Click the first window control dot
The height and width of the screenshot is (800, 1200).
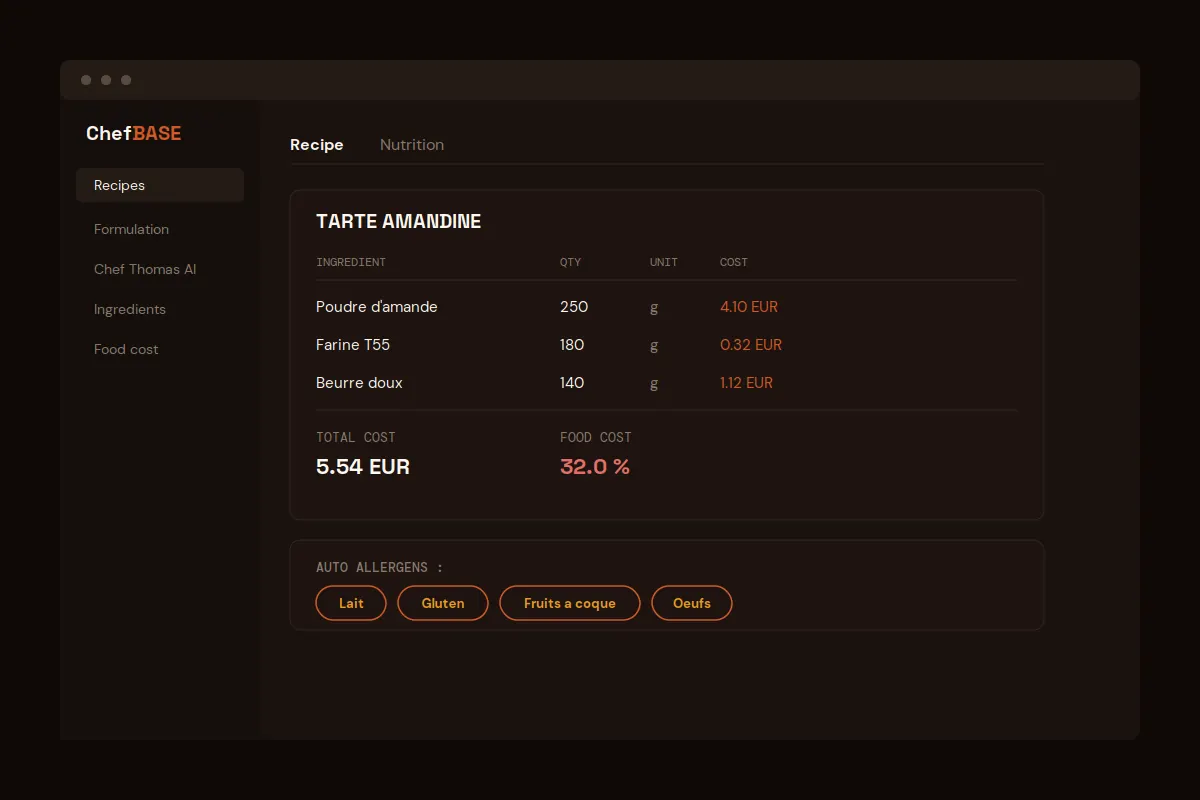86,80
